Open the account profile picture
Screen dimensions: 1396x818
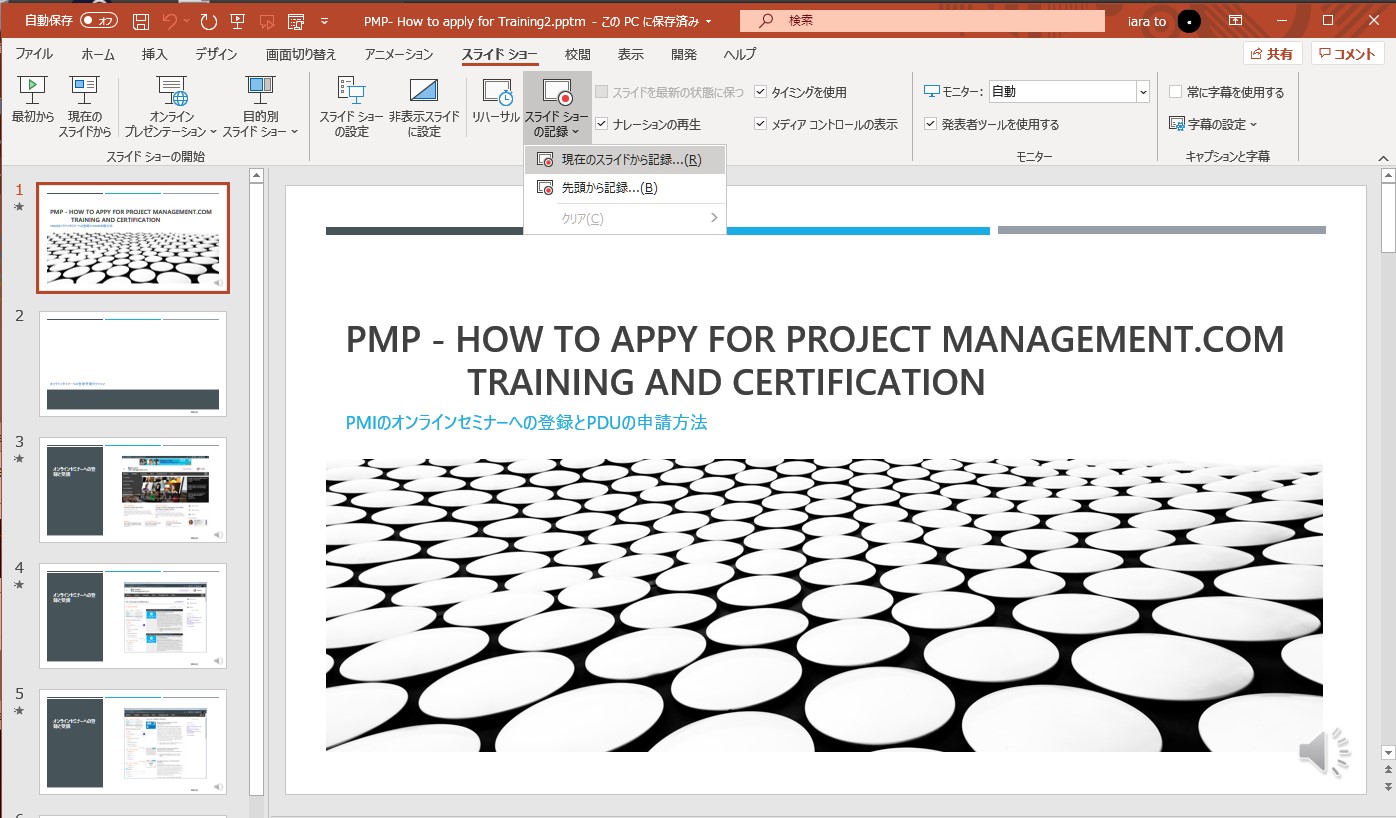click(1189, 21)
